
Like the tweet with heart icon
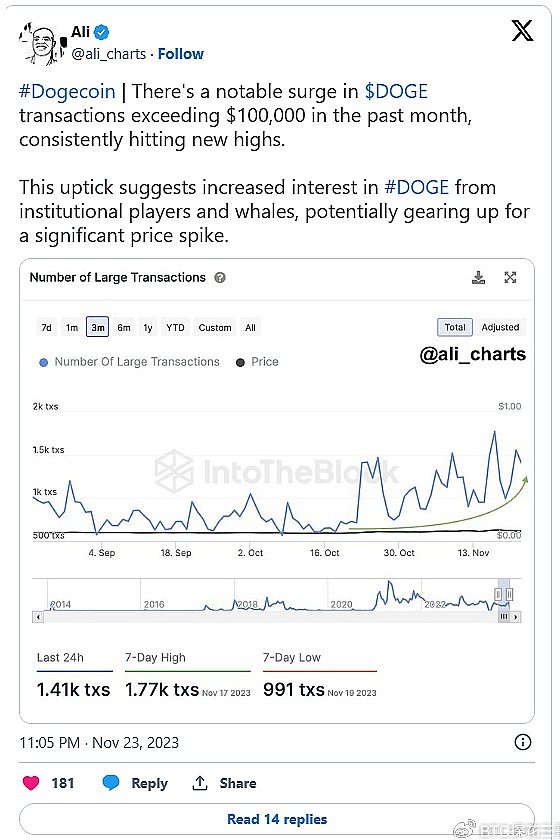[x=31, y=783]
